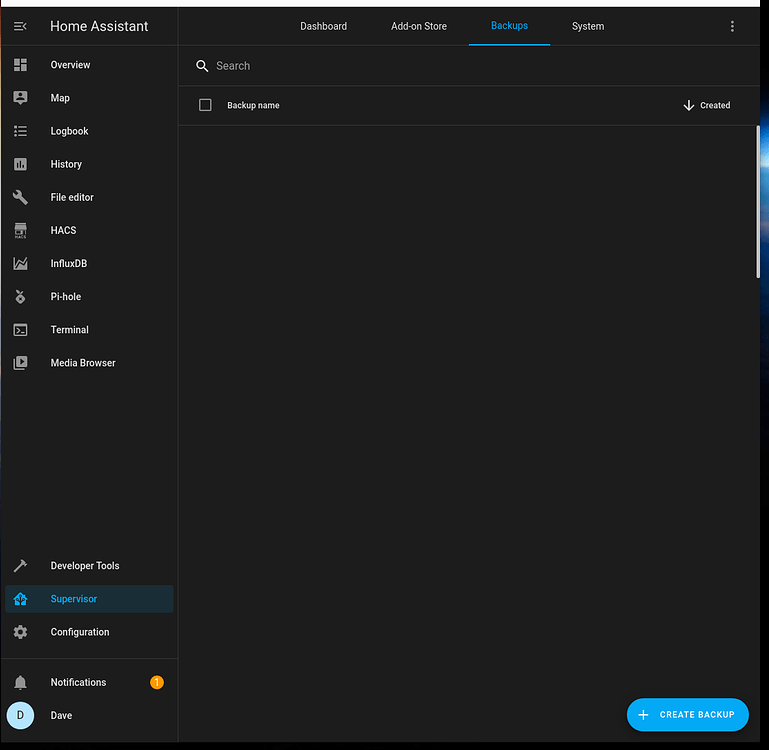Open Overview in the sidebar
Screen dimensions: 769x750
[x=89, y=65]
